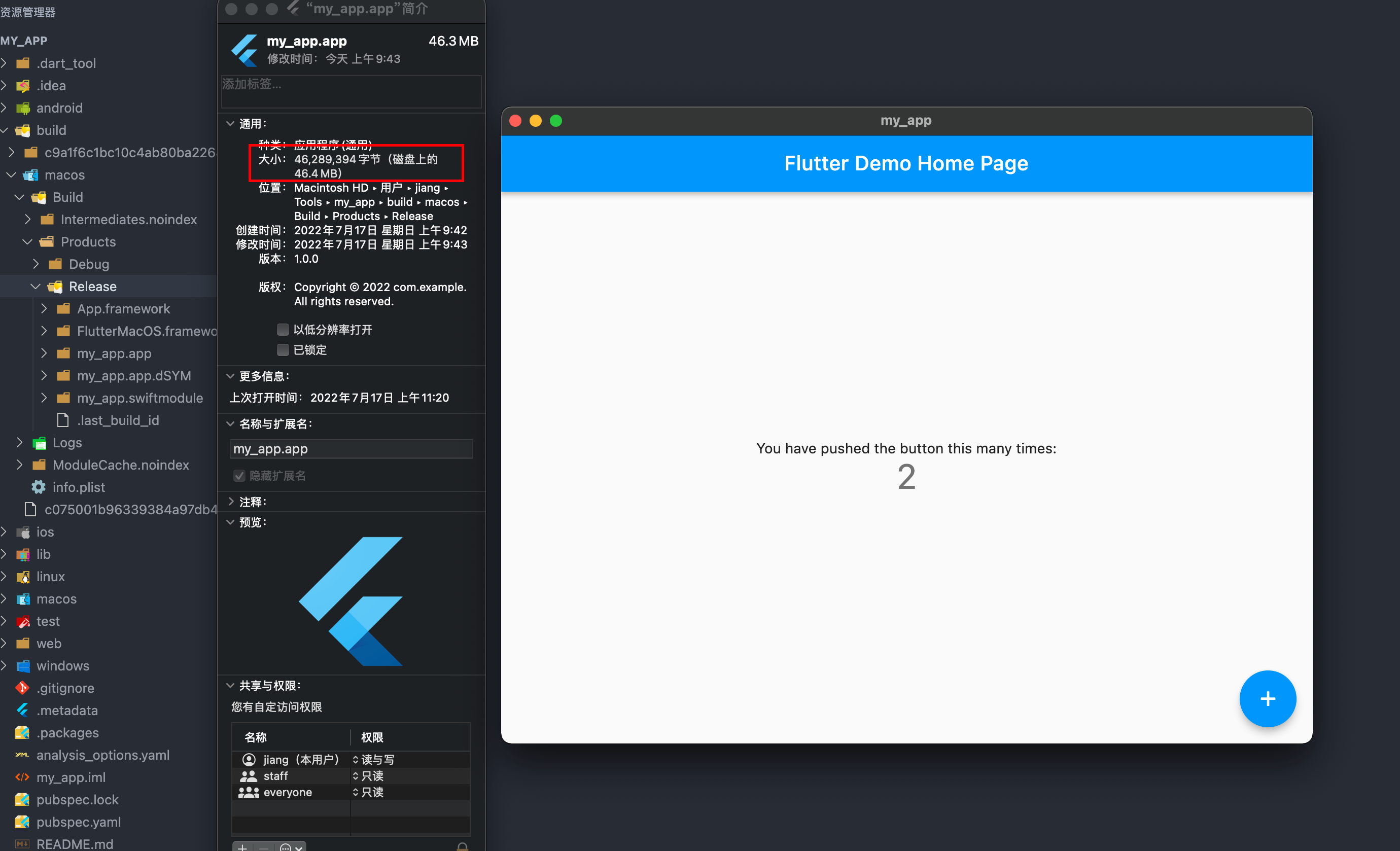Click the .metadata Flutter icon in the sidebar
The image size is (1400, 851).
22,710
